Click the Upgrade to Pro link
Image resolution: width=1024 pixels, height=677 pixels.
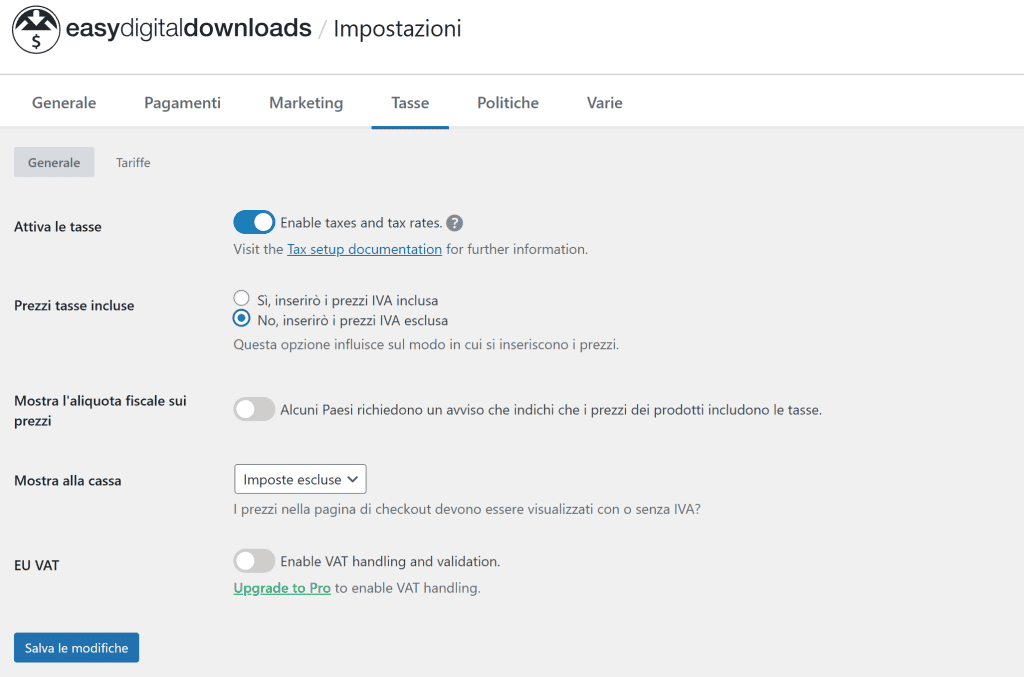[x=282, y=588]
